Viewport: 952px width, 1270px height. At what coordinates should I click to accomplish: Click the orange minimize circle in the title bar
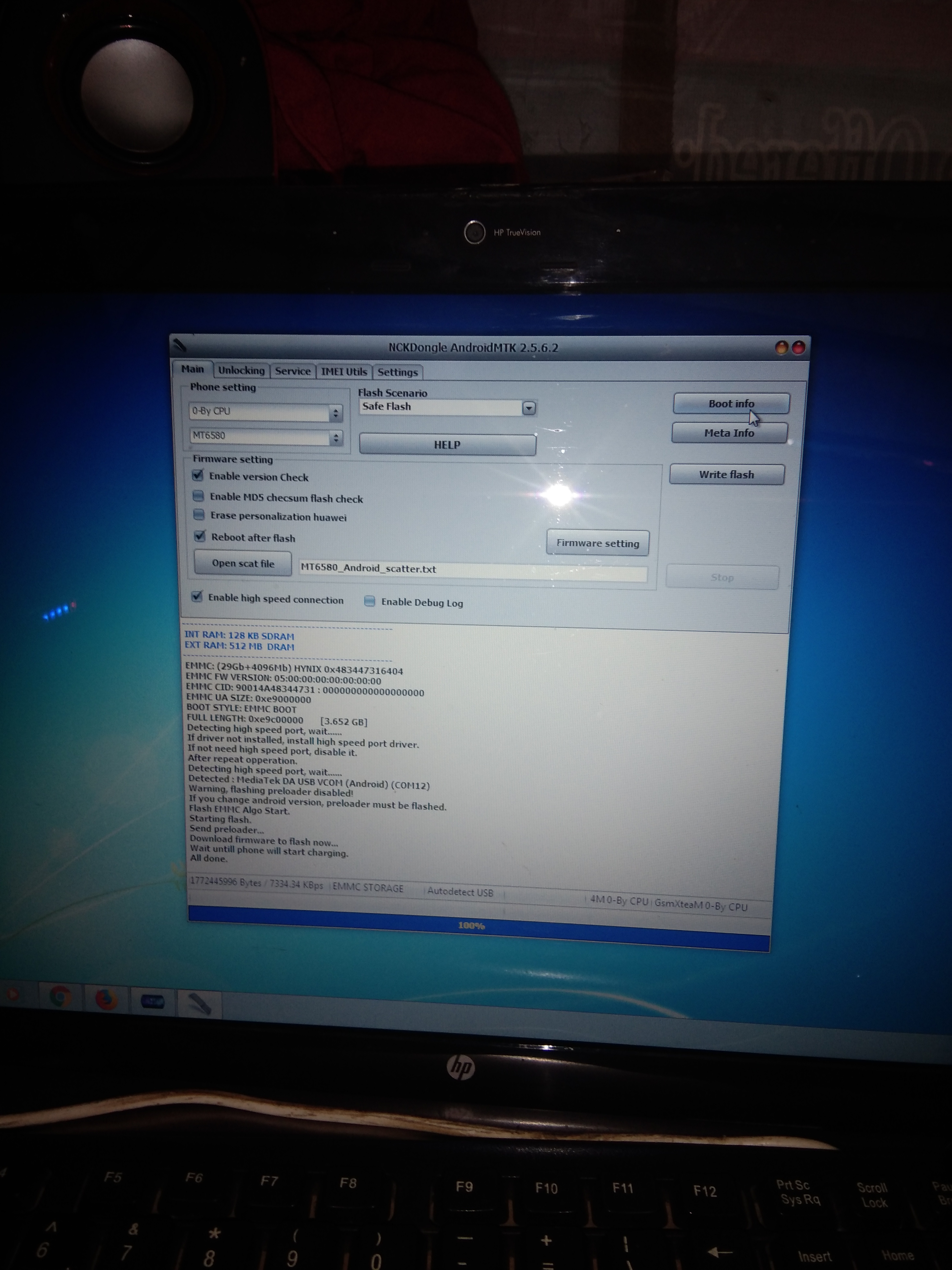(x=781, y=347)
